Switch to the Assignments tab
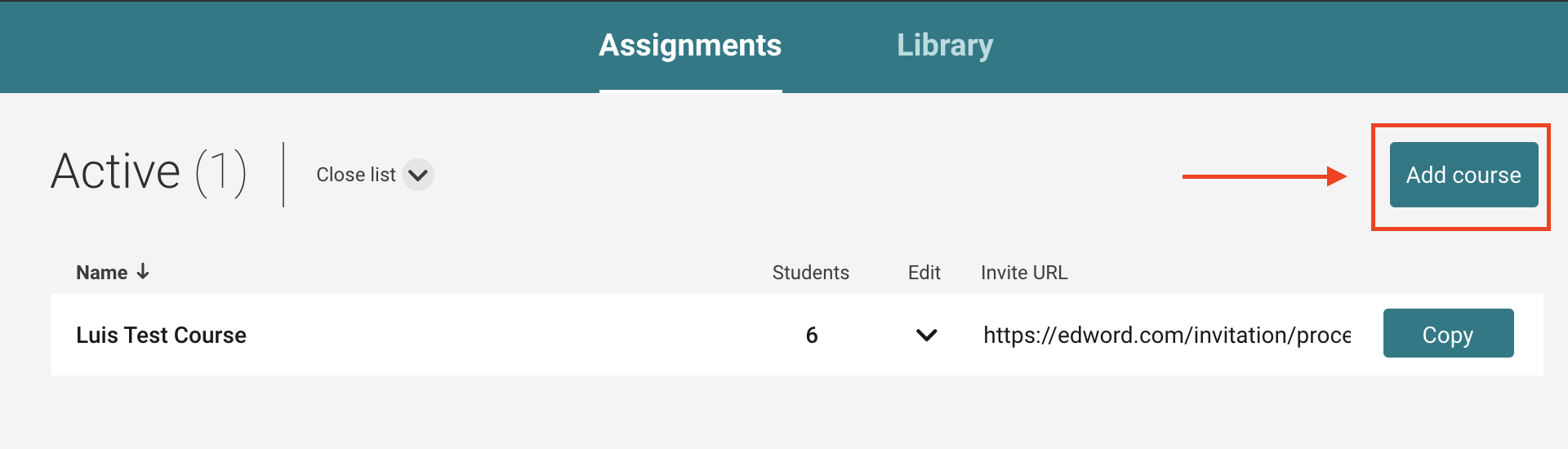 [690, 46]
